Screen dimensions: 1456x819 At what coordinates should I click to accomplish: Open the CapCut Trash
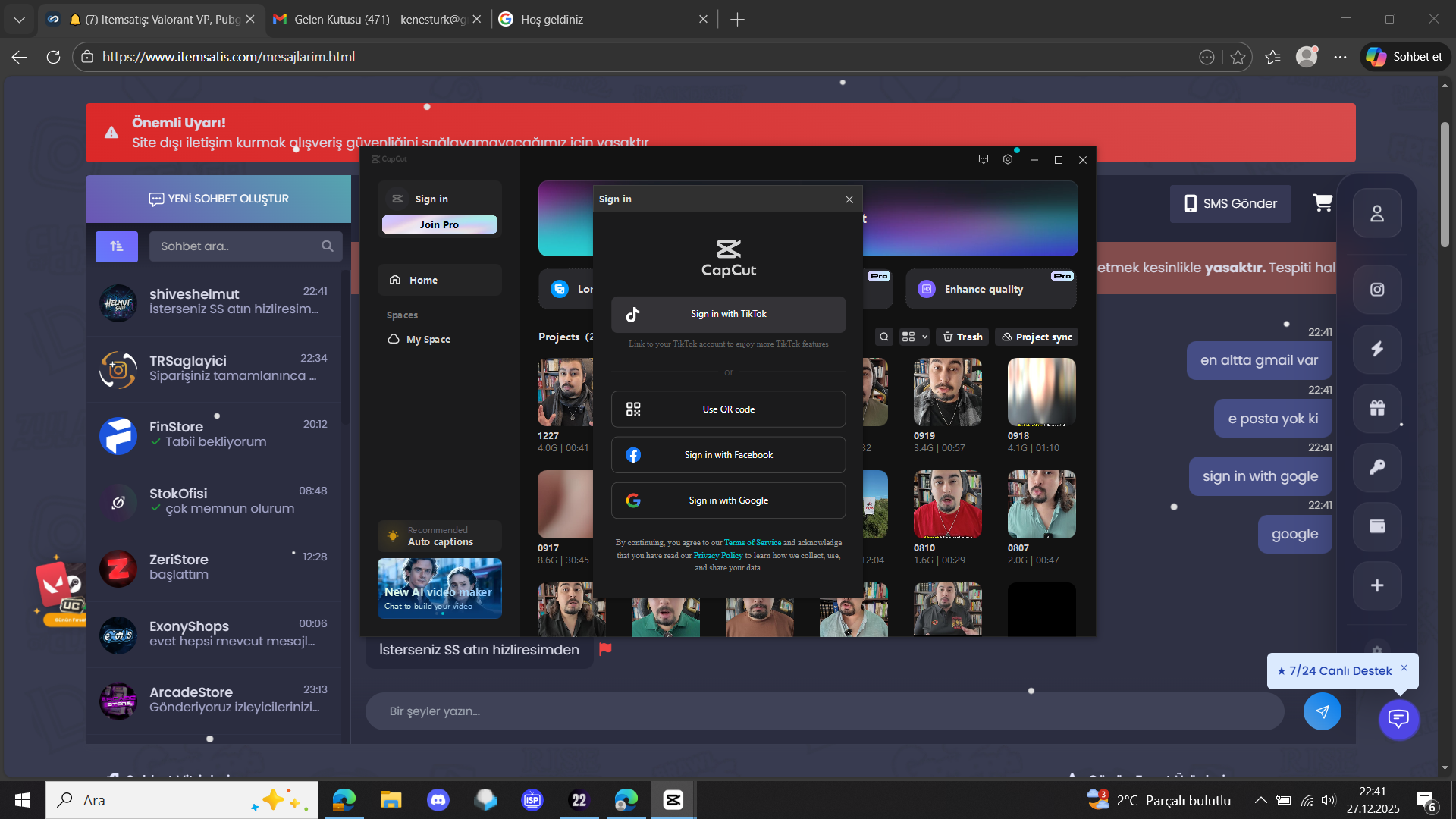tap(962, 337)
